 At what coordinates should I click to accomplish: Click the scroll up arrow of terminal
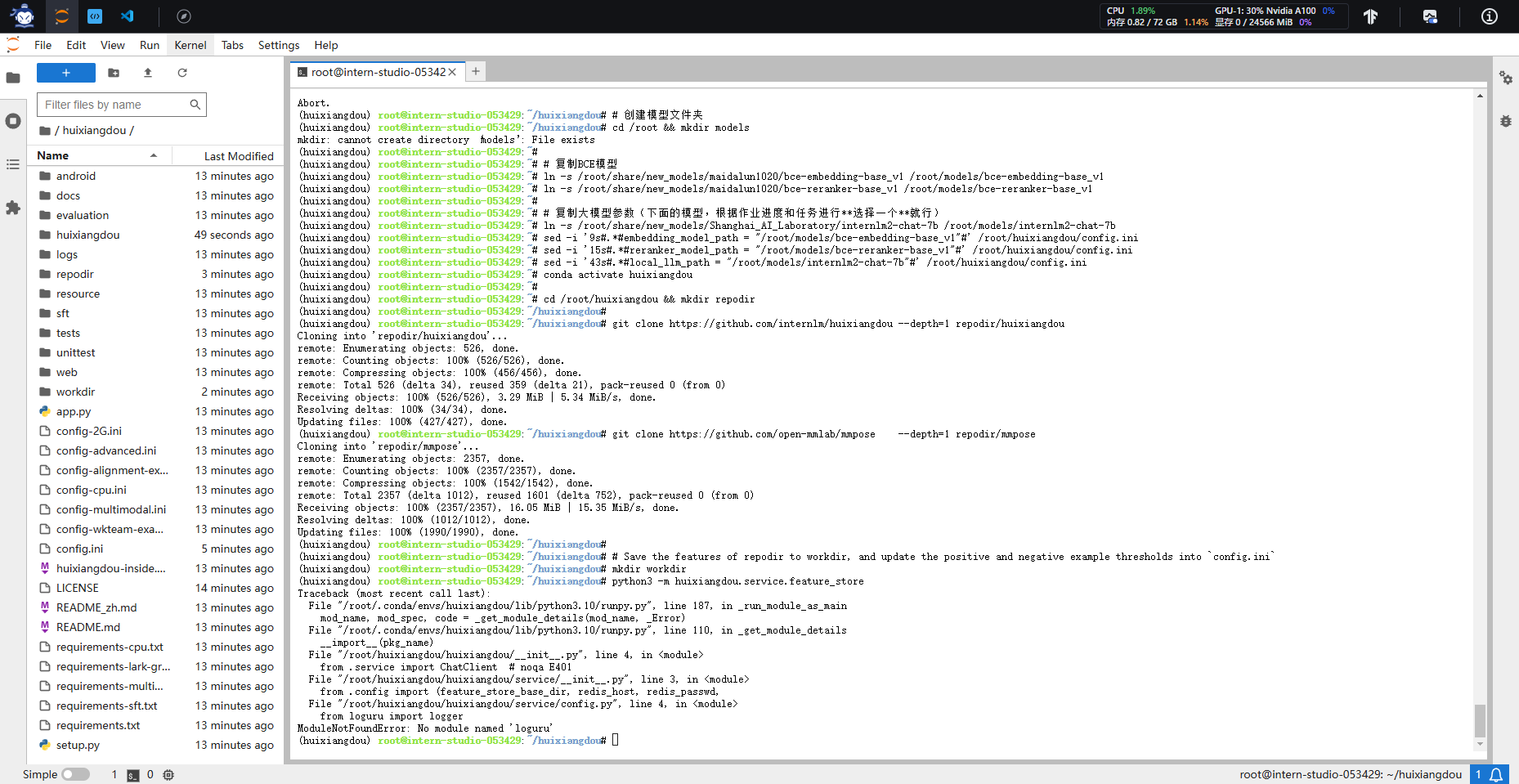pyautogui.click(x=1480, y=96)
